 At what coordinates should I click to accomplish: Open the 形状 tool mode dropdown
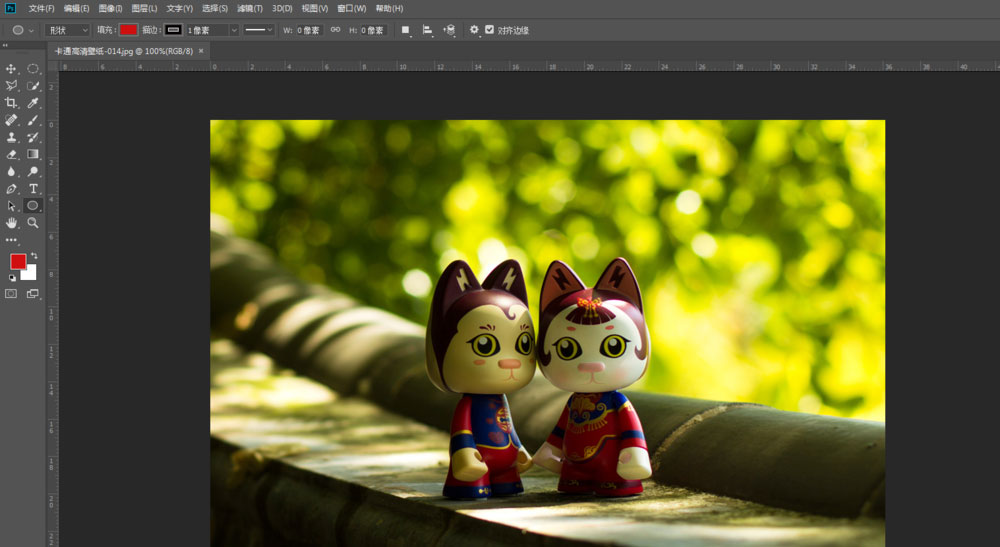pos(67,30)
